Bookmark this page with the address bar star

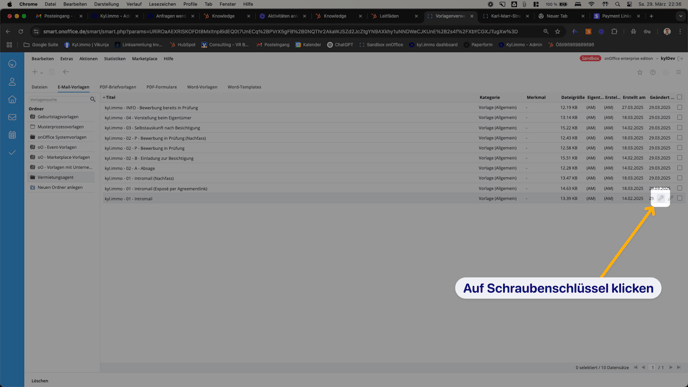(558, 32)
